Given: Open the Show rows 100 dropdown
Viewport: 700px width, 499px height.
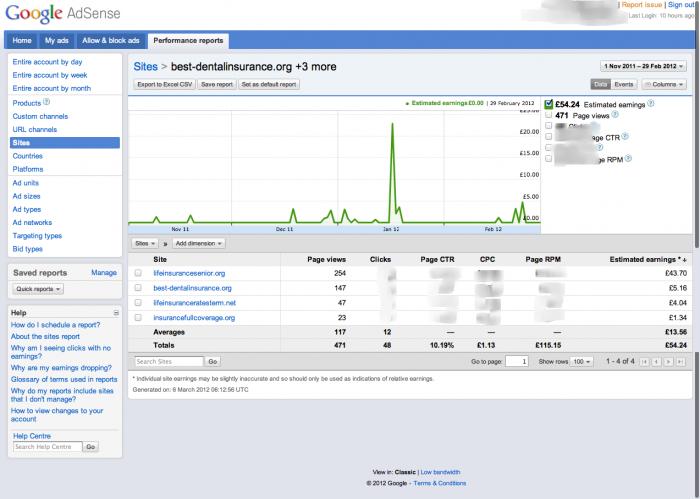Looking at the screenshot, I should pos(582,362).
